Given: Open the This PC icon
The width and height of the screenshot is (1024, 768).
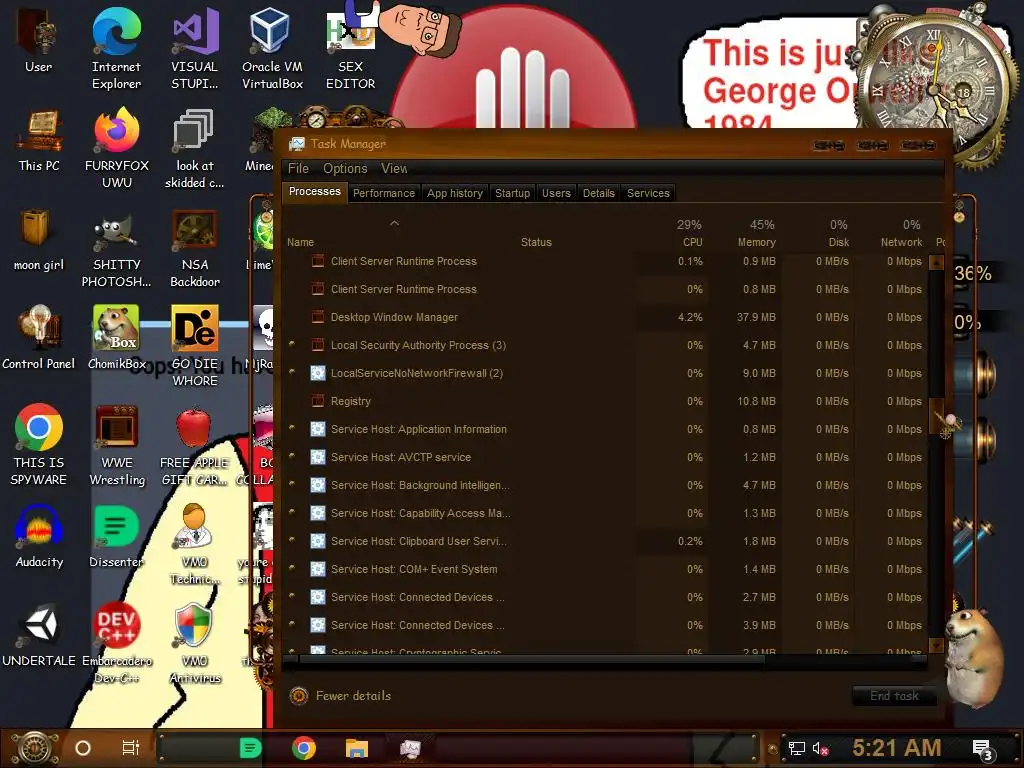Looking at the screenshot, I should pos(39,140).
